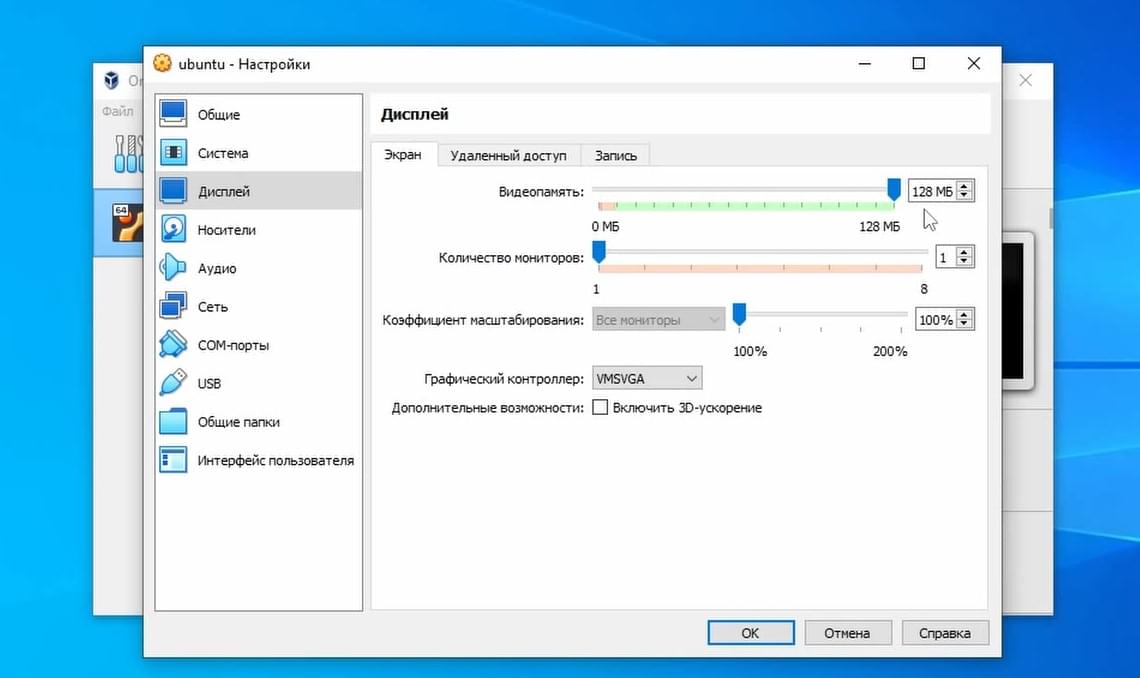The image size is (1140, 678).
Task: Switch to the Экран tab
Action: tap(403, 155)
